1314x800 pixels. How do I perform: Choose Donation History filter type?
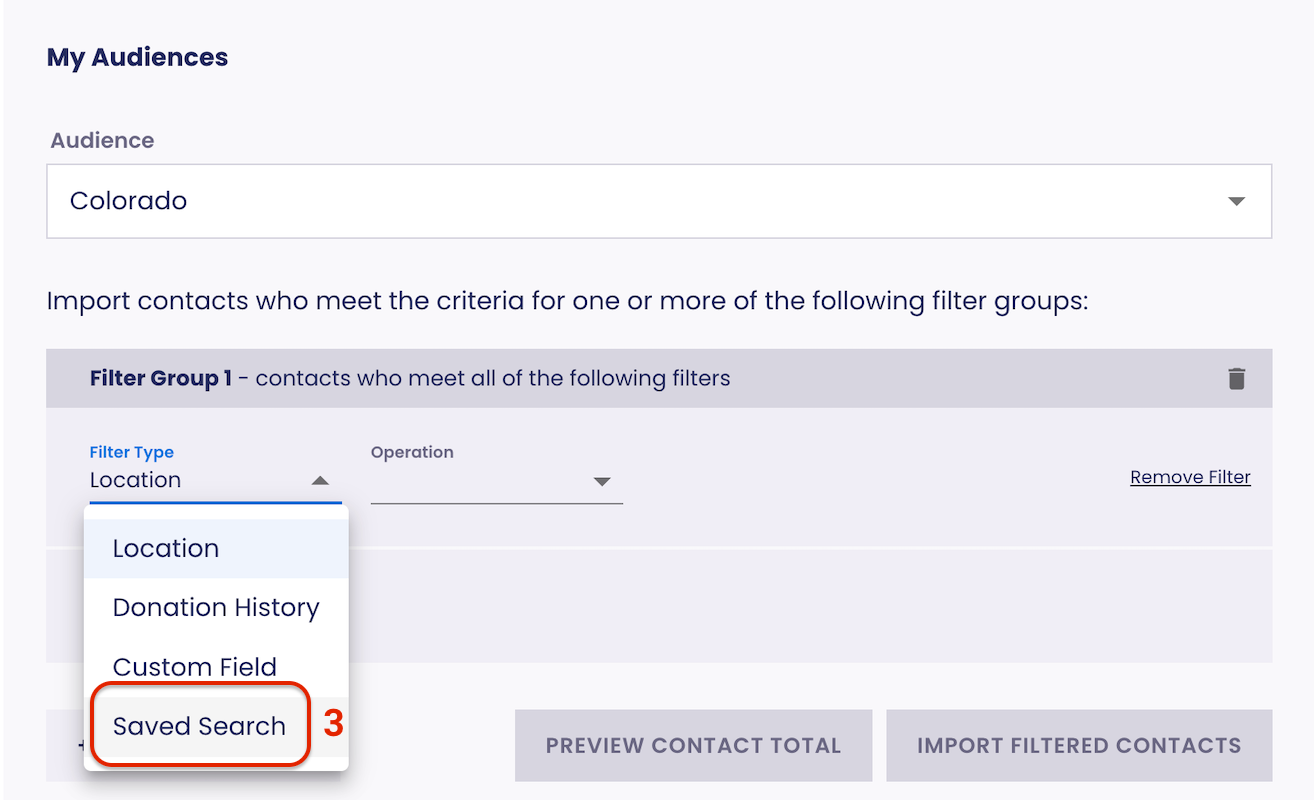(x=216, y=607)
